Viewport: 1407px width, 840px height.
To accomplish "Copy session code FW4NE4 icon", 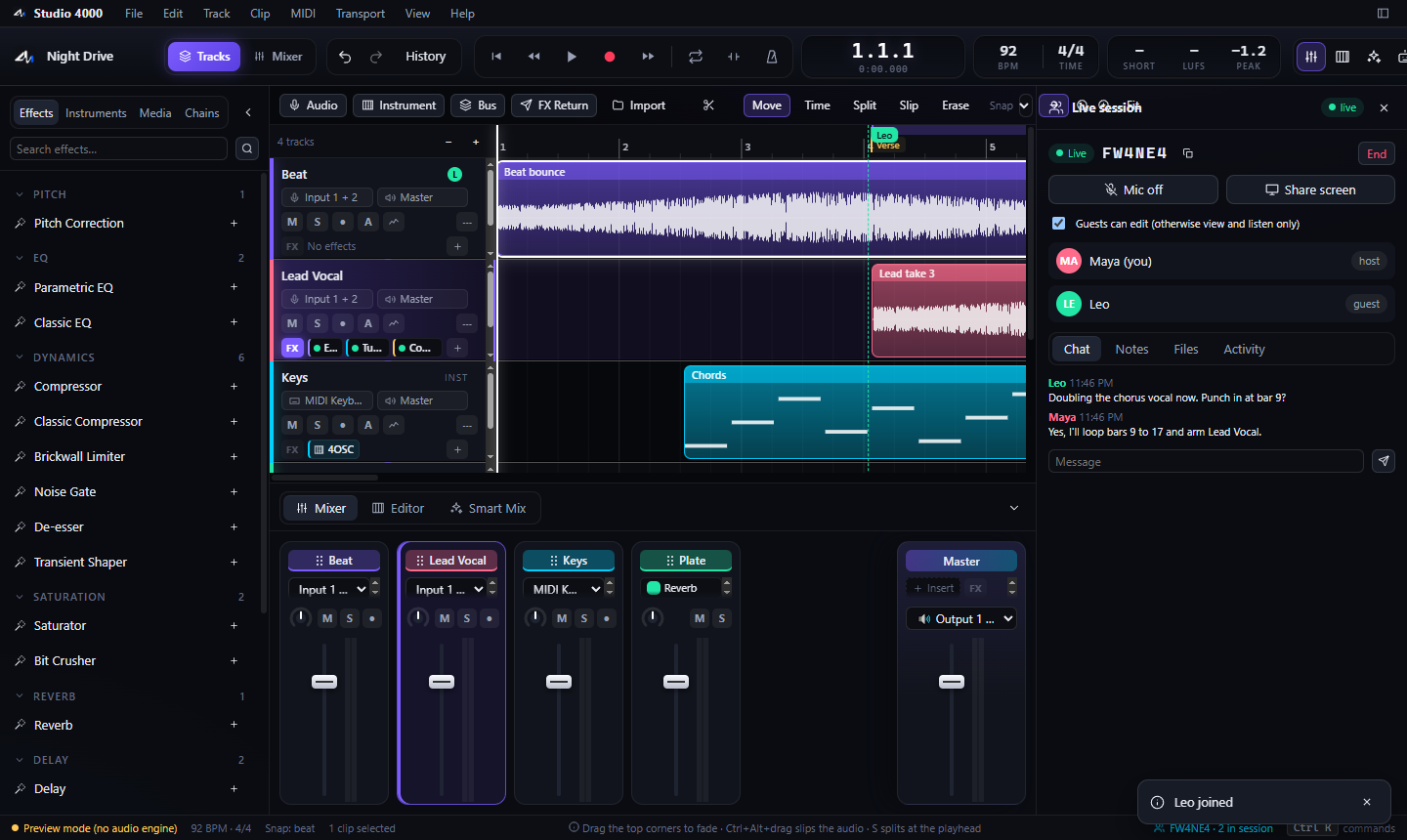I will point(1188,153).
